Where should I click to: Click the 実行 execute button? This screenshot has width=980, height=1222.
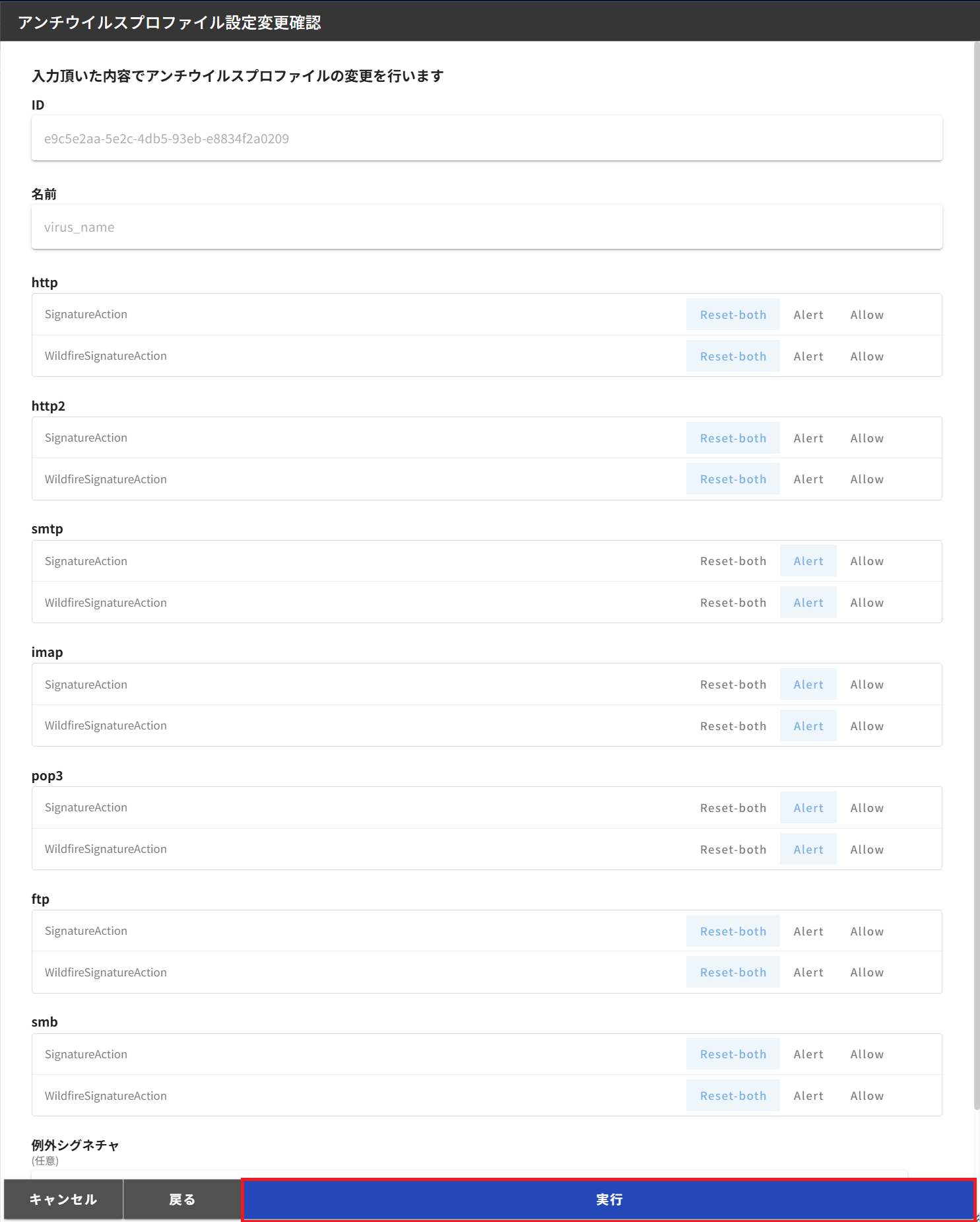[608, 1200]
